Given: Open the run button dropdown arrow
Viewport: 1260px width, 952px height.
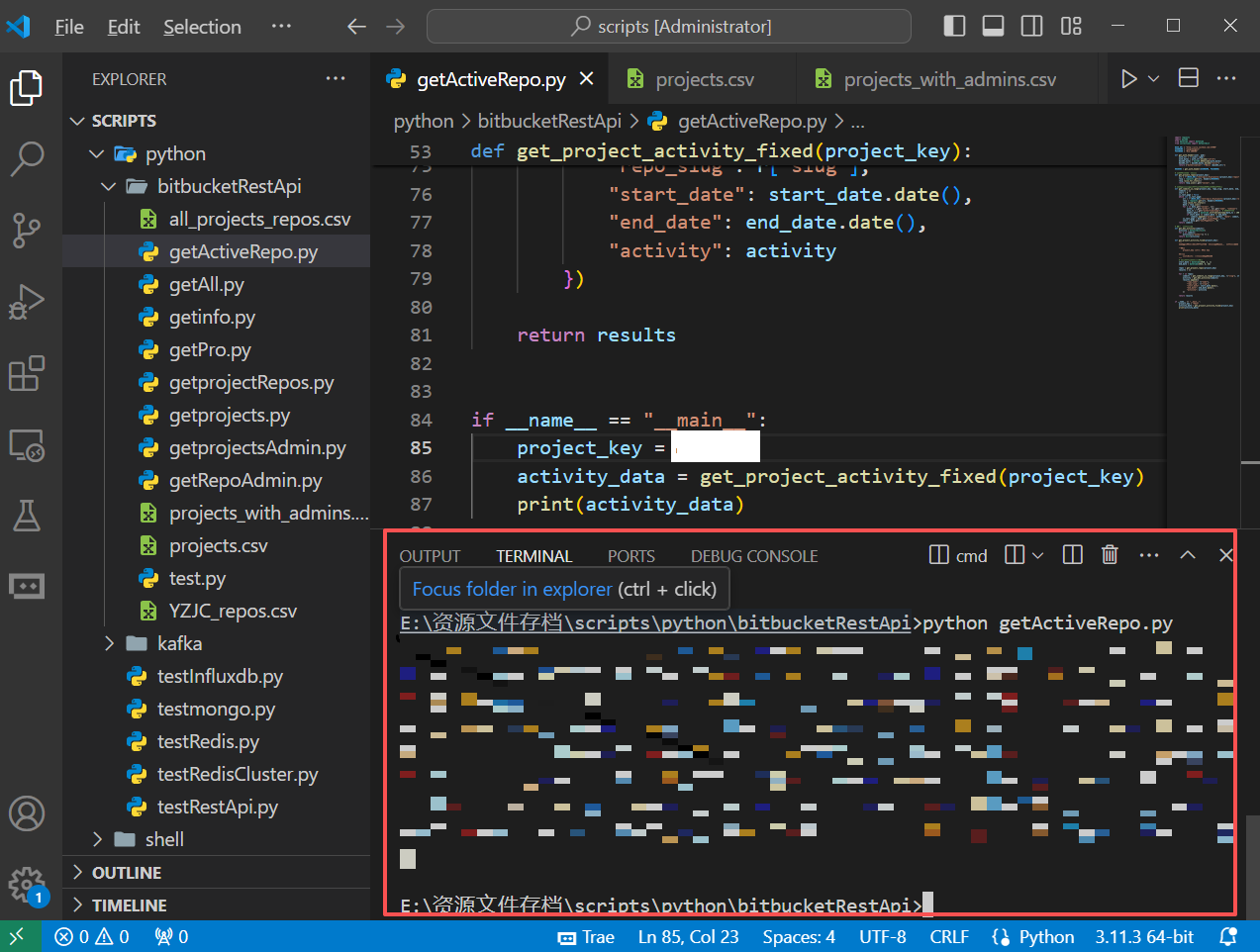Looking at the screenshot, I should coord(1154,79).
